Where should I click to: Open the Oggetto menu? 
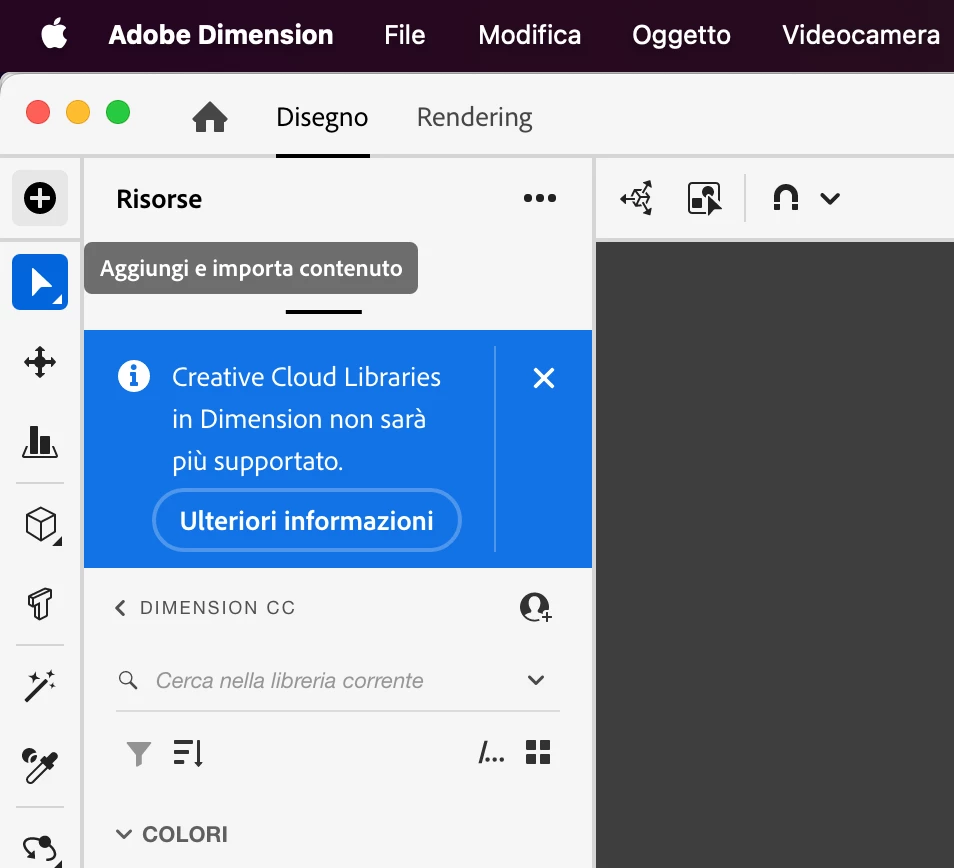click(x=681, y=35)
